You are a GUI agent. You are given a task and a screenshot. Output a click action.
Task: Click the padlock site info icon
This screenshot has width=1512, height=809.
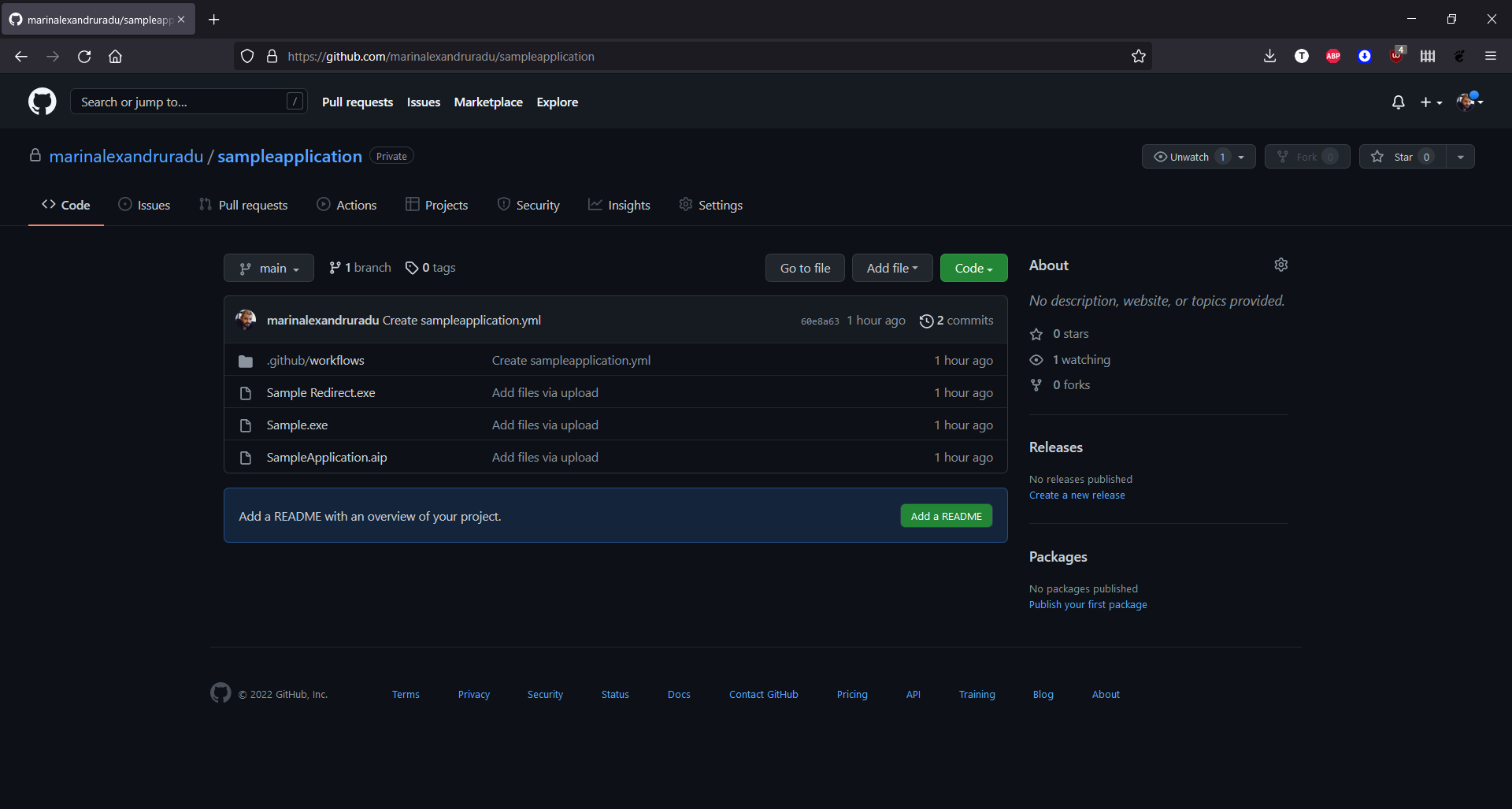point(272,56)
